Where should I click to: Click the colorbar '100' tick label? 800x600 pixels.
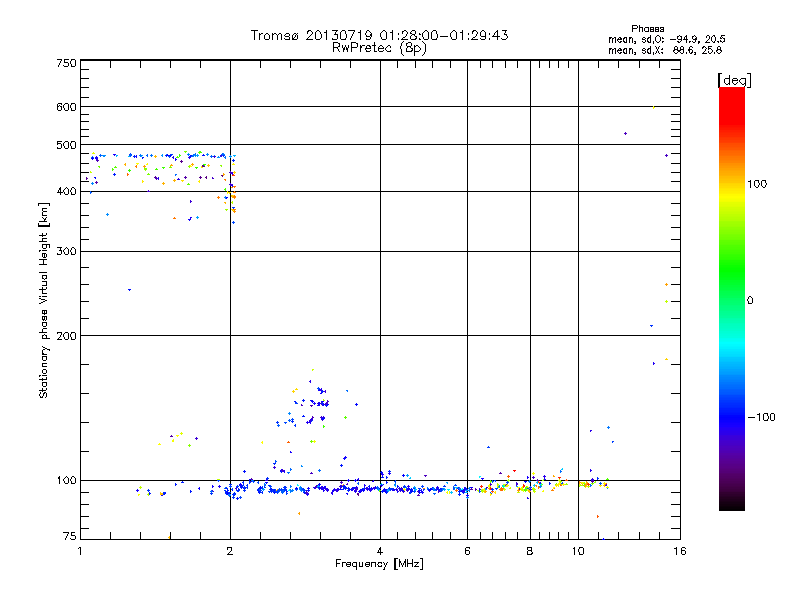tap(757, 184)
